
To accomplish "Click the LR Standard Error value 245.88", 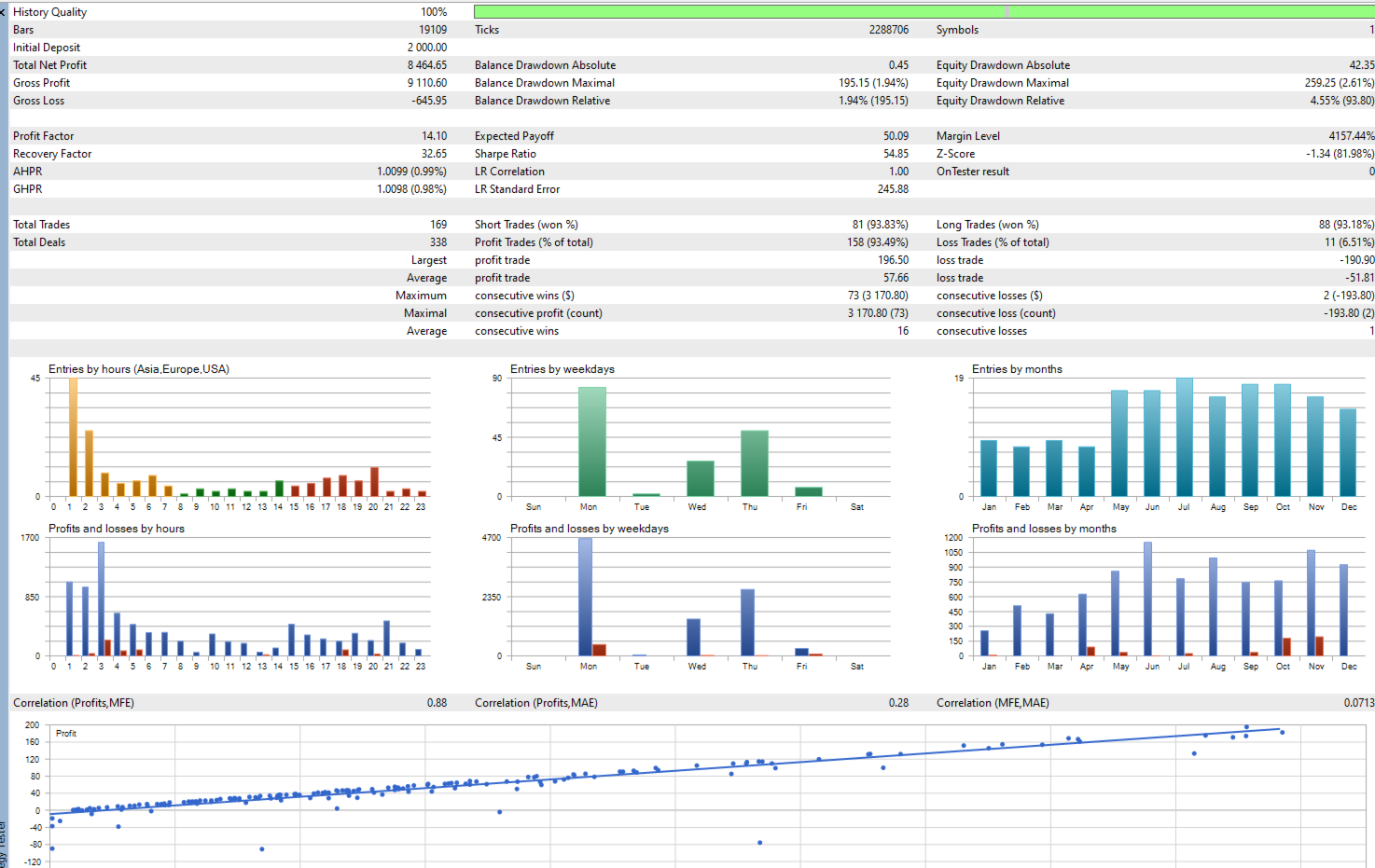I will point(894,189).
